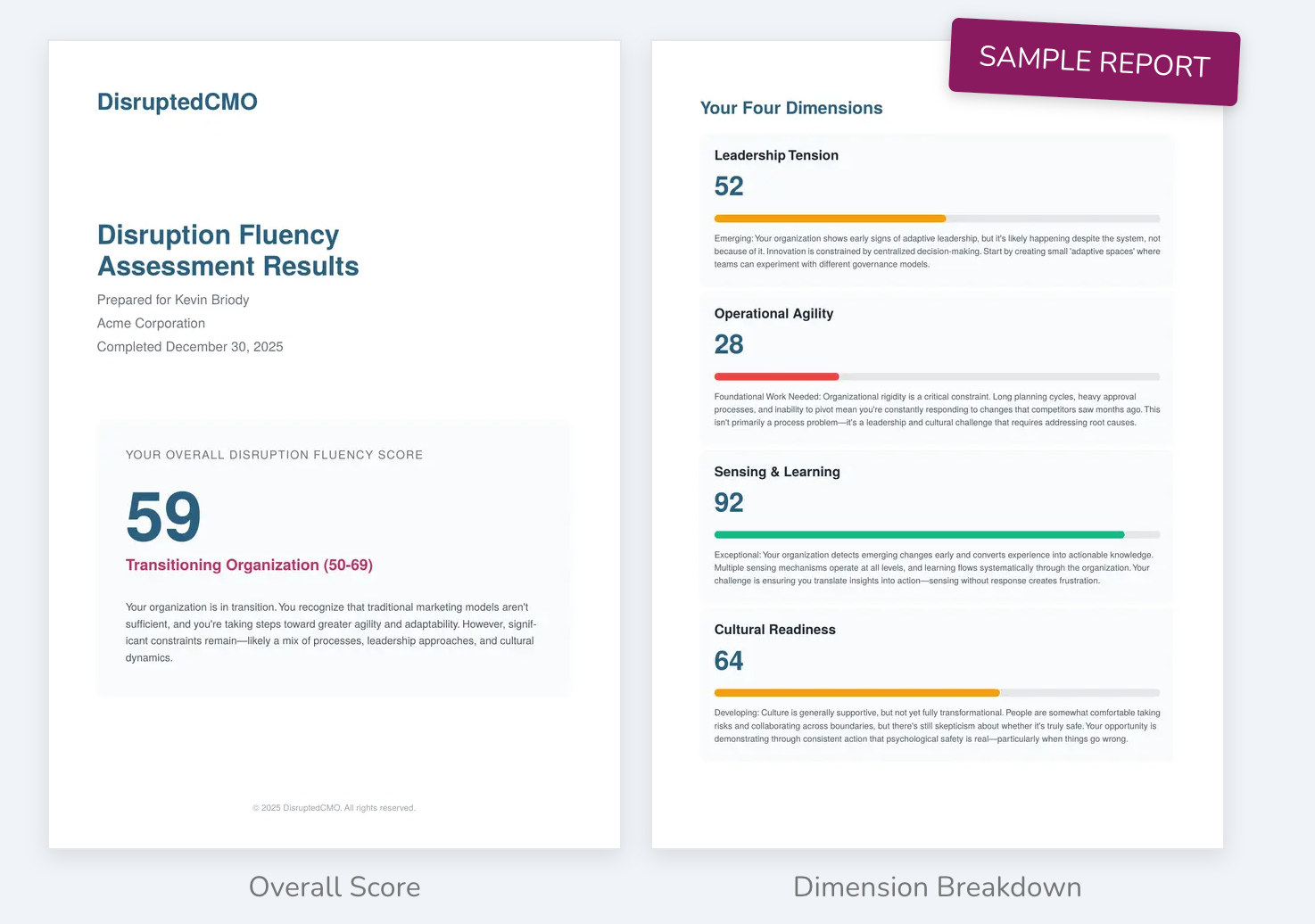
Task: Click the overall score number 59
Action: pos(163,517)
